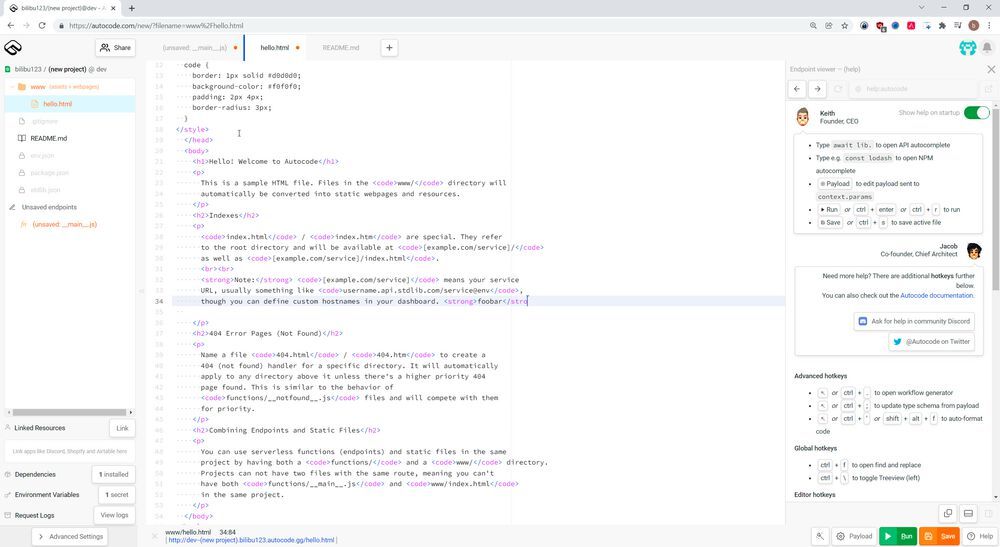Open the Payload editor
Viewport: 1000px width, 547px height.
(854, 536)
